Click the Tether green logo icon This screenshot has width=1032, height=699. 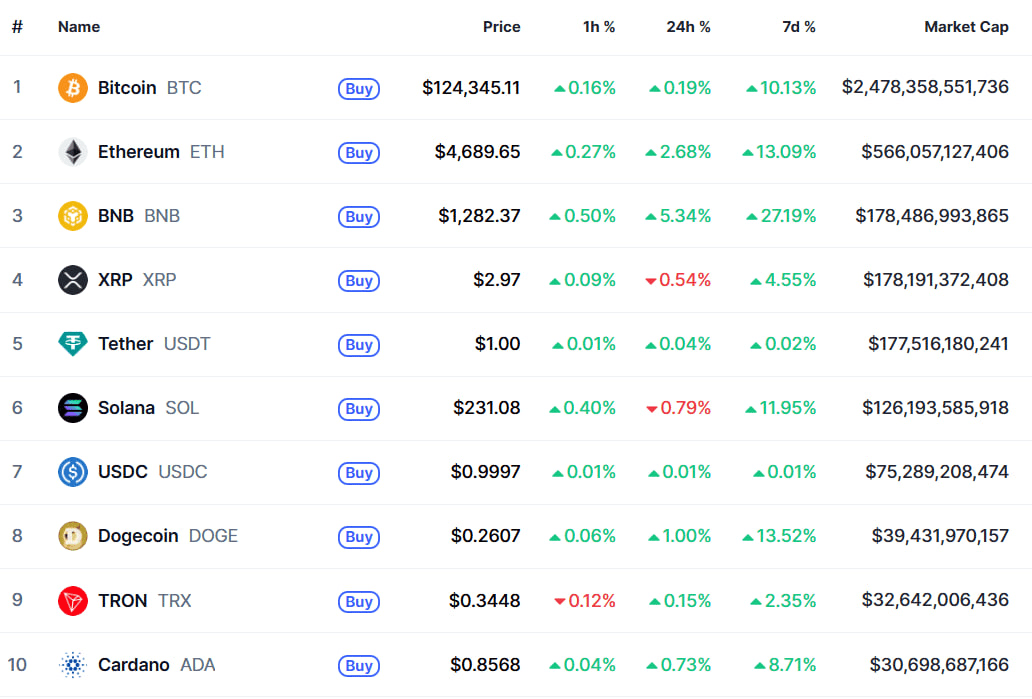tap(73, 344)
